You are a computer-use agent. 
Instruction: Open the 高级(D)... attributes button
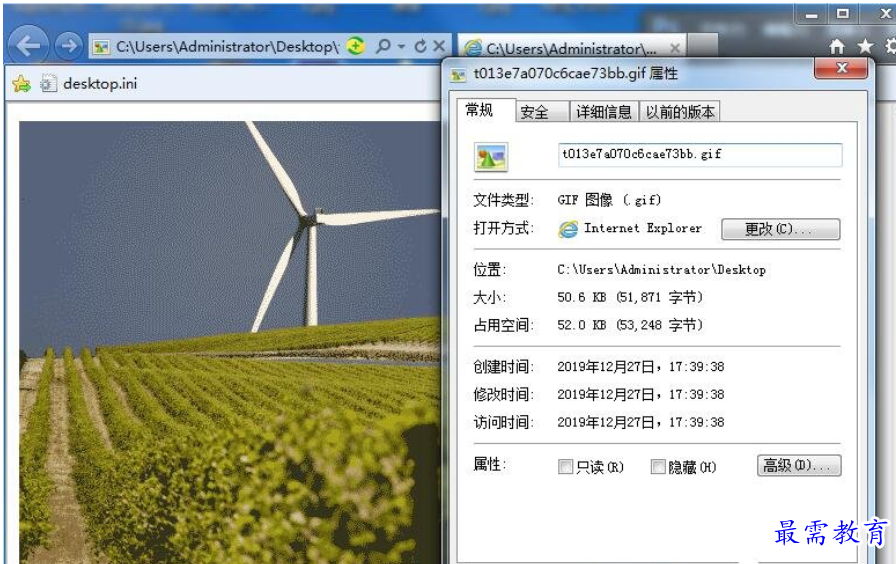tap(799, 466)
